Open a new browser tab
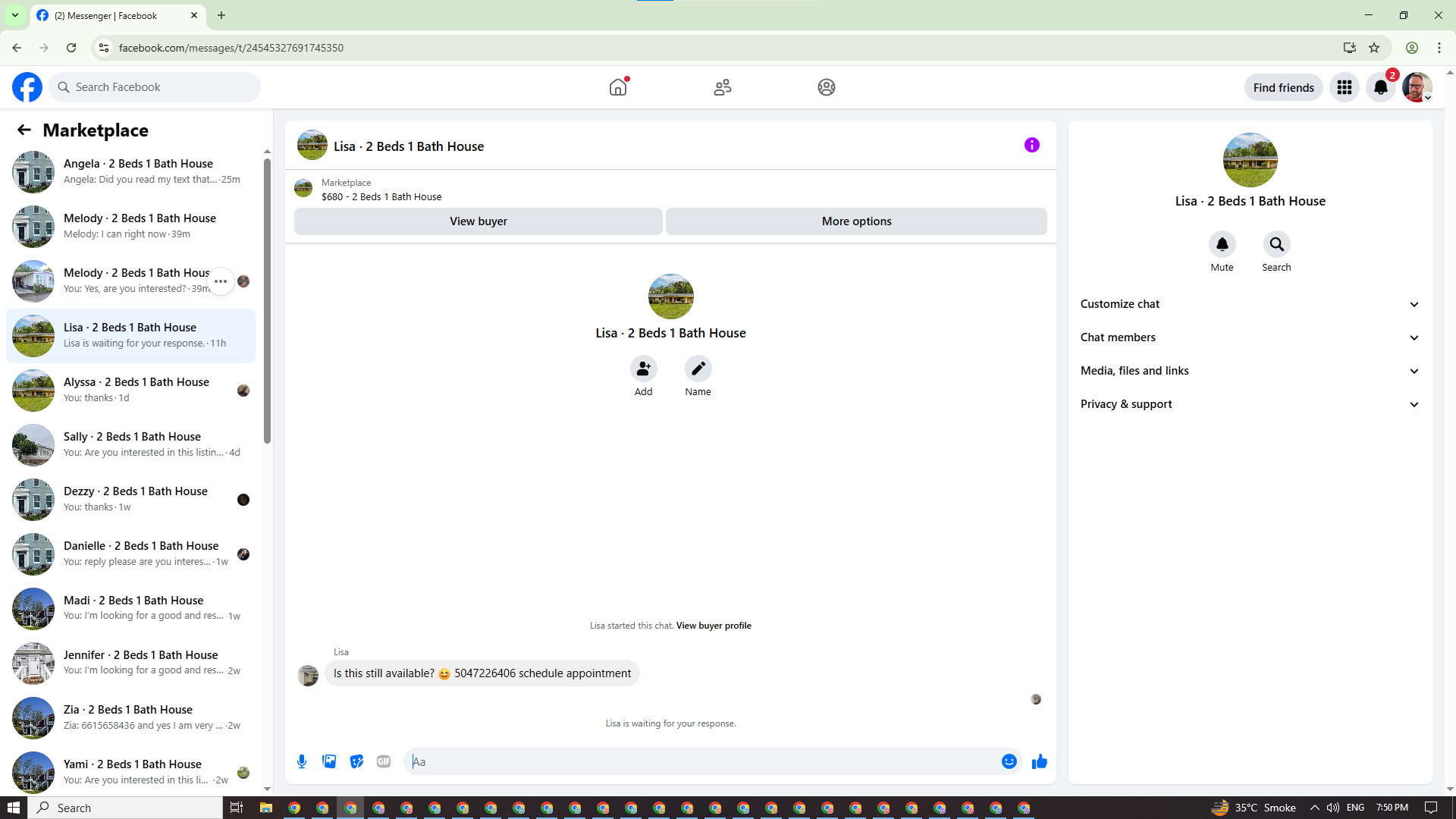This screenshot has width=1456, height=819. click(x=221, y=15)
